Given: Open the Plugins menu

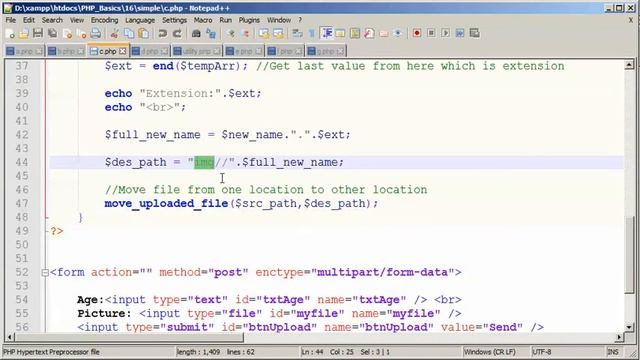Looking at the screenshot, I should tap(249, 20).
